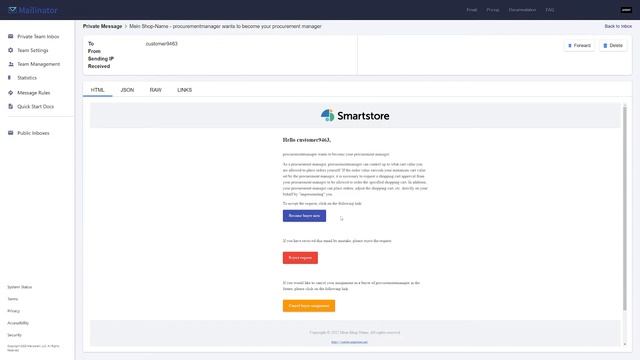
Task: Delete this message
Action: coord(613,45)
